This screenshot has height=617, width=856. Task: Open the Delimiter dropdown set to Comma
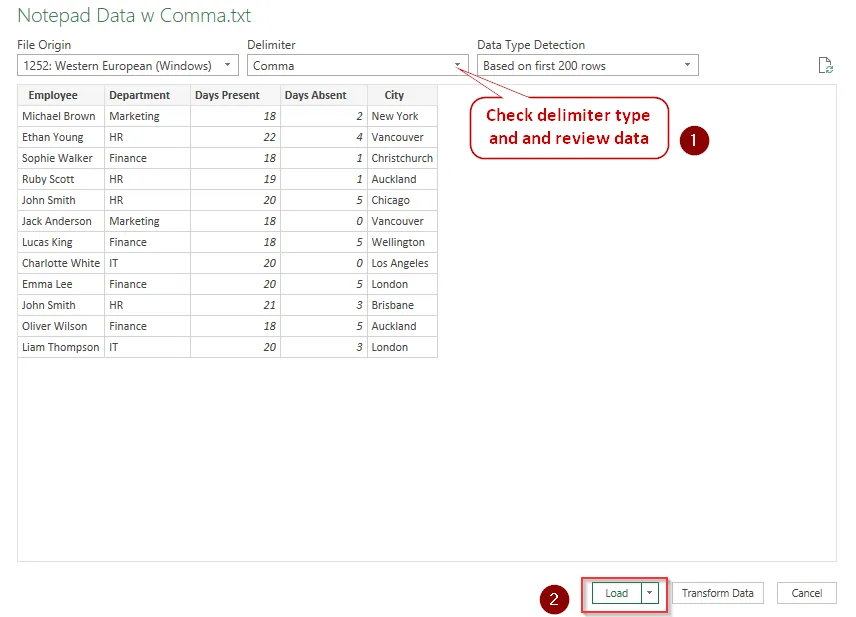coord(358,66)
